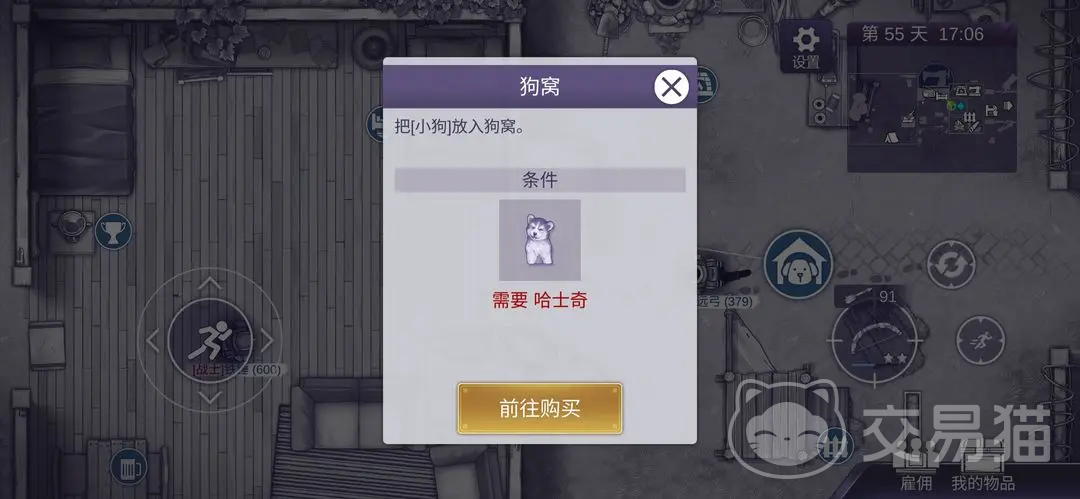
Task: Tap the 第 55 天 time display
Action: 922,34
